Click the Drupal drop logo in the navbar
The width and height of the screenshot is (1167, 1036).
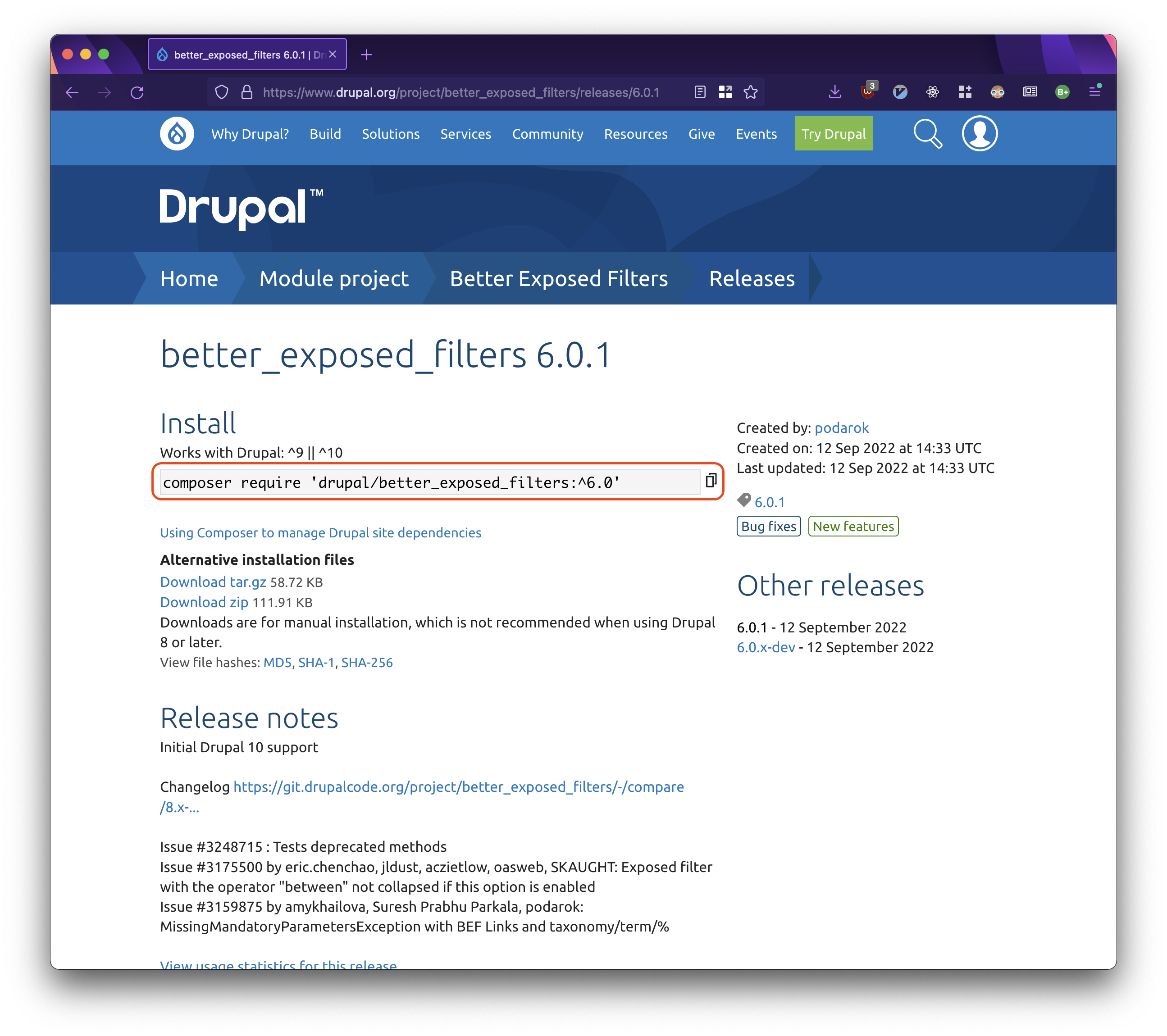177,134
